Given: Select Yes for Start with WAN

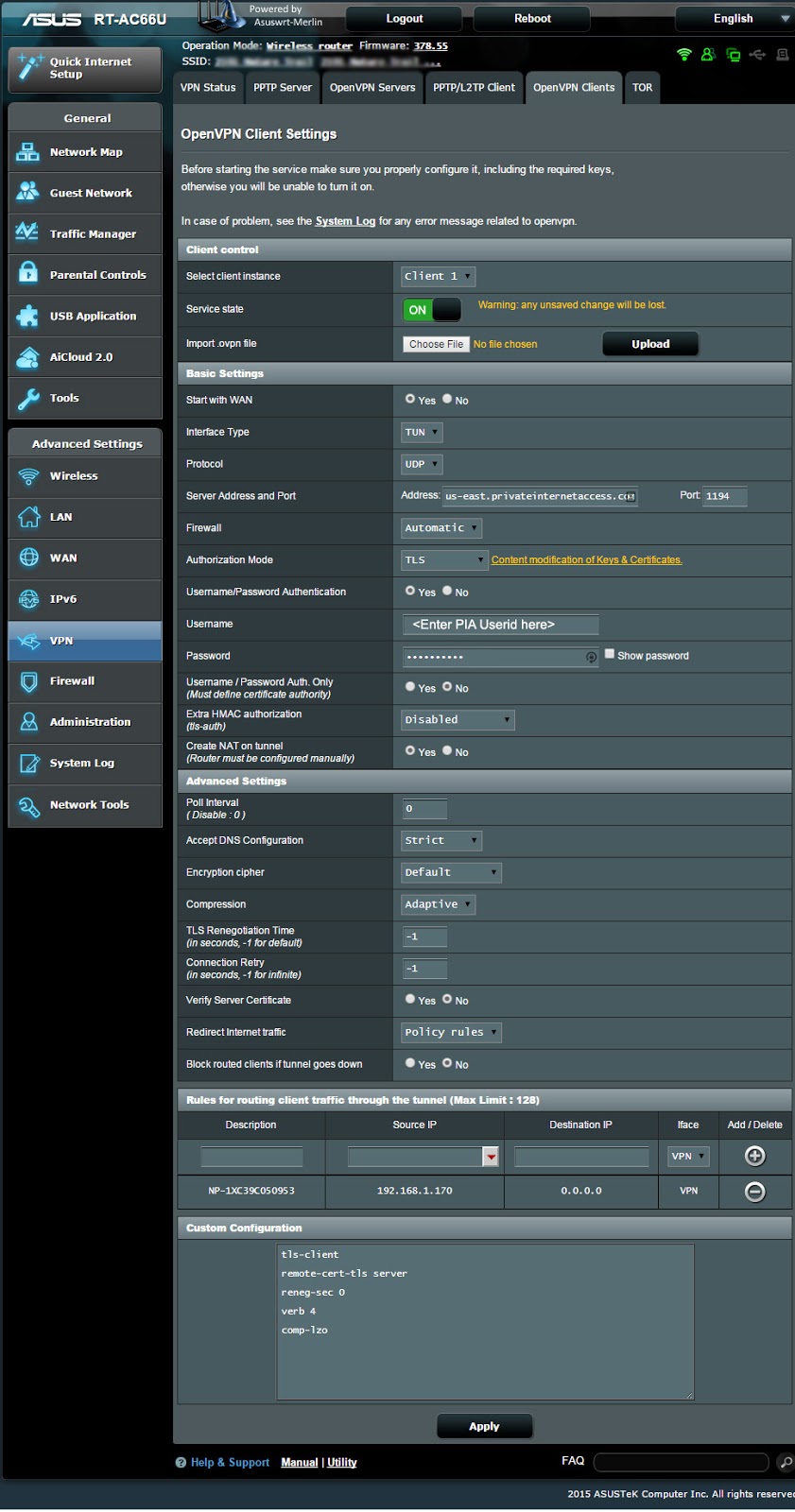Looking at the screenshot, I should click(410, 399).
